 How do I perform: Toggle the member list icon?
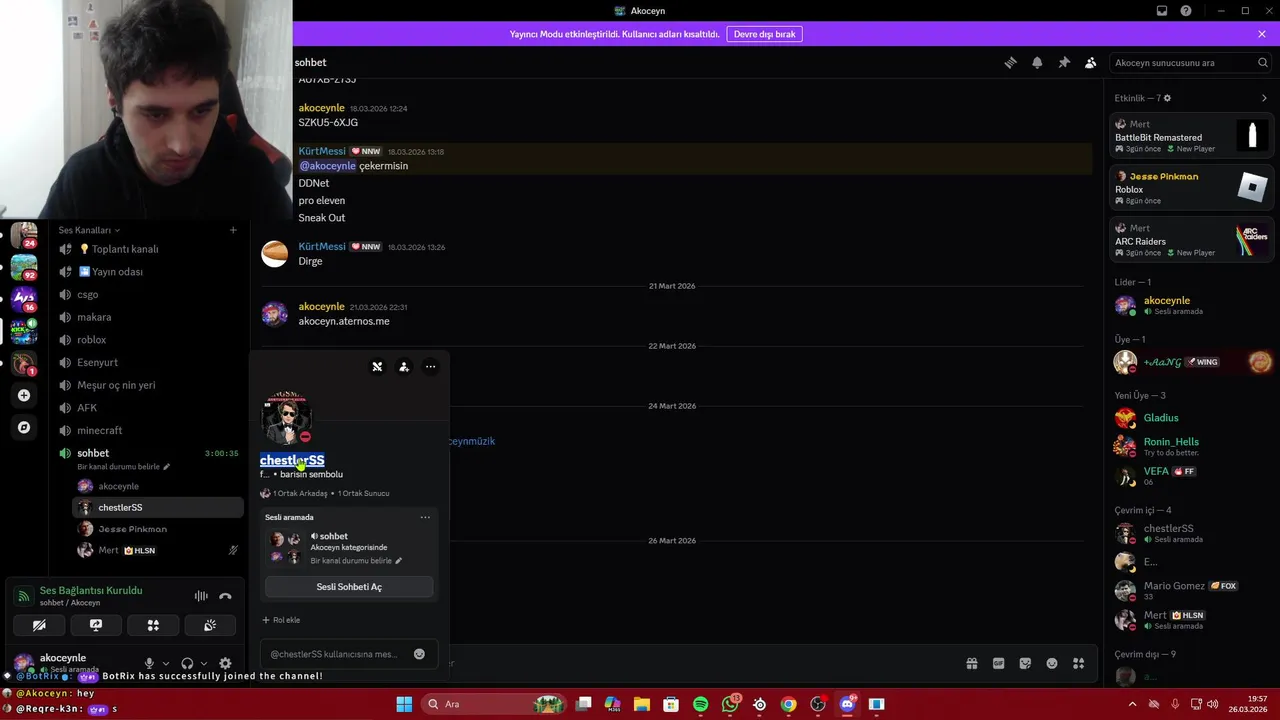[x=1091, y=62]
